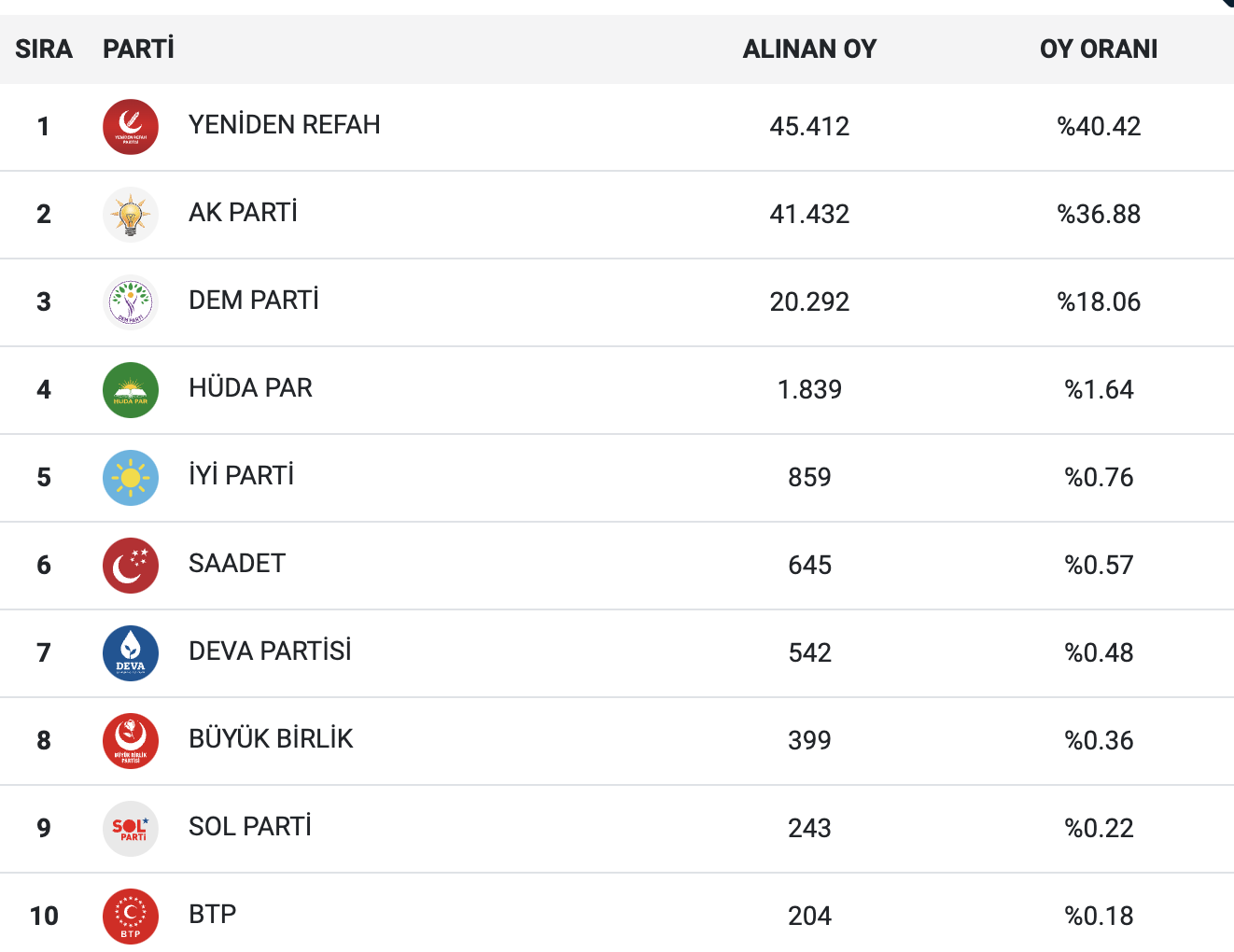Click the DEM Parti tree logo

coord(131,302)
